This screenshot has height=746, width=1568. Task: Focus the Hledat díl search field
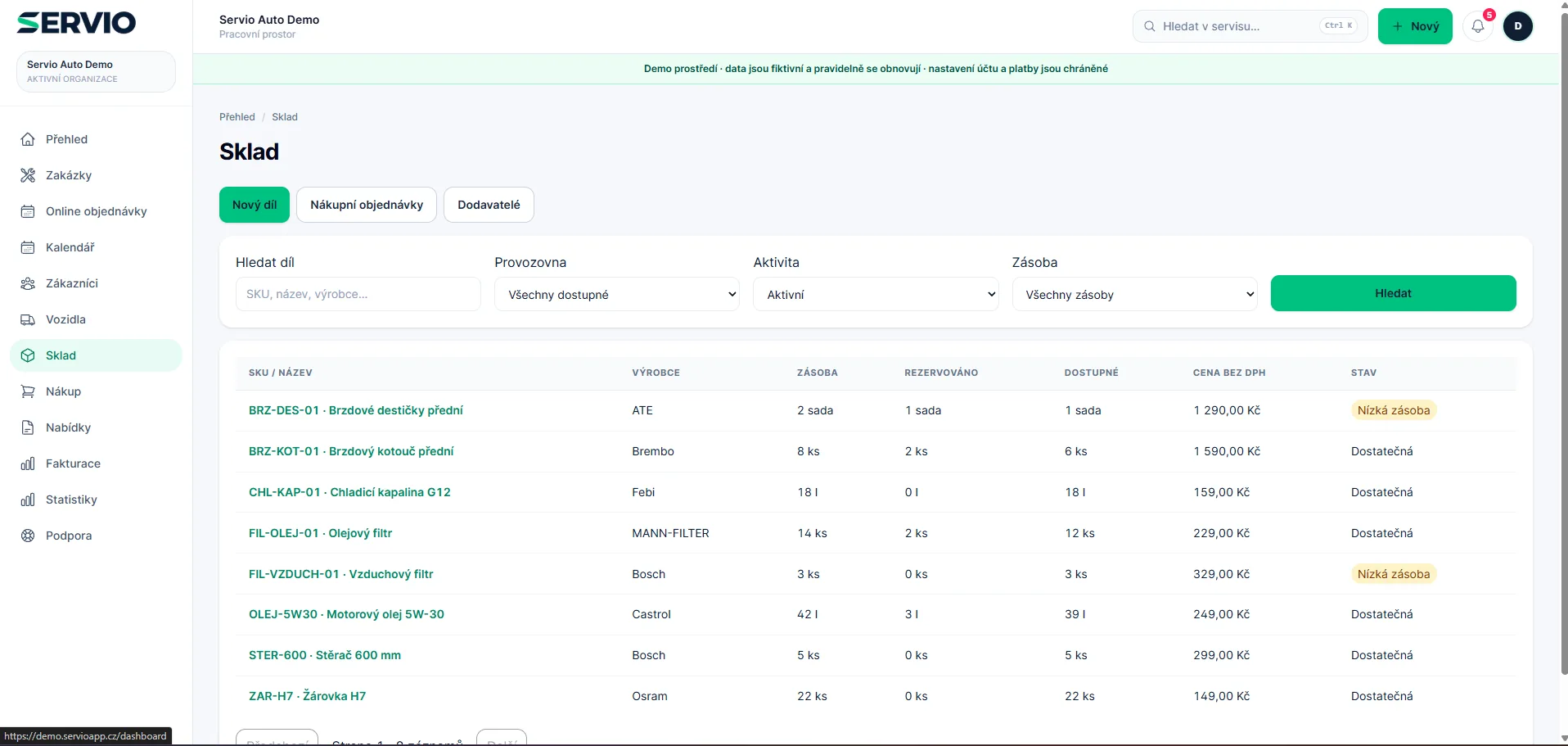pos(358,294)
